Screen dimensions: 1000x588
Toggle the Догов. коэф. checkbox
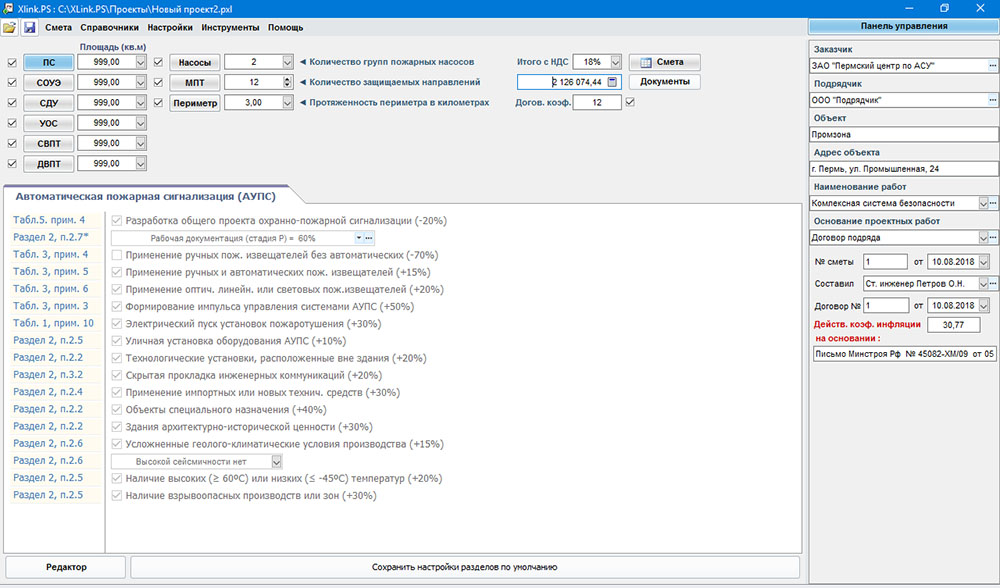[x=629, y=102]
